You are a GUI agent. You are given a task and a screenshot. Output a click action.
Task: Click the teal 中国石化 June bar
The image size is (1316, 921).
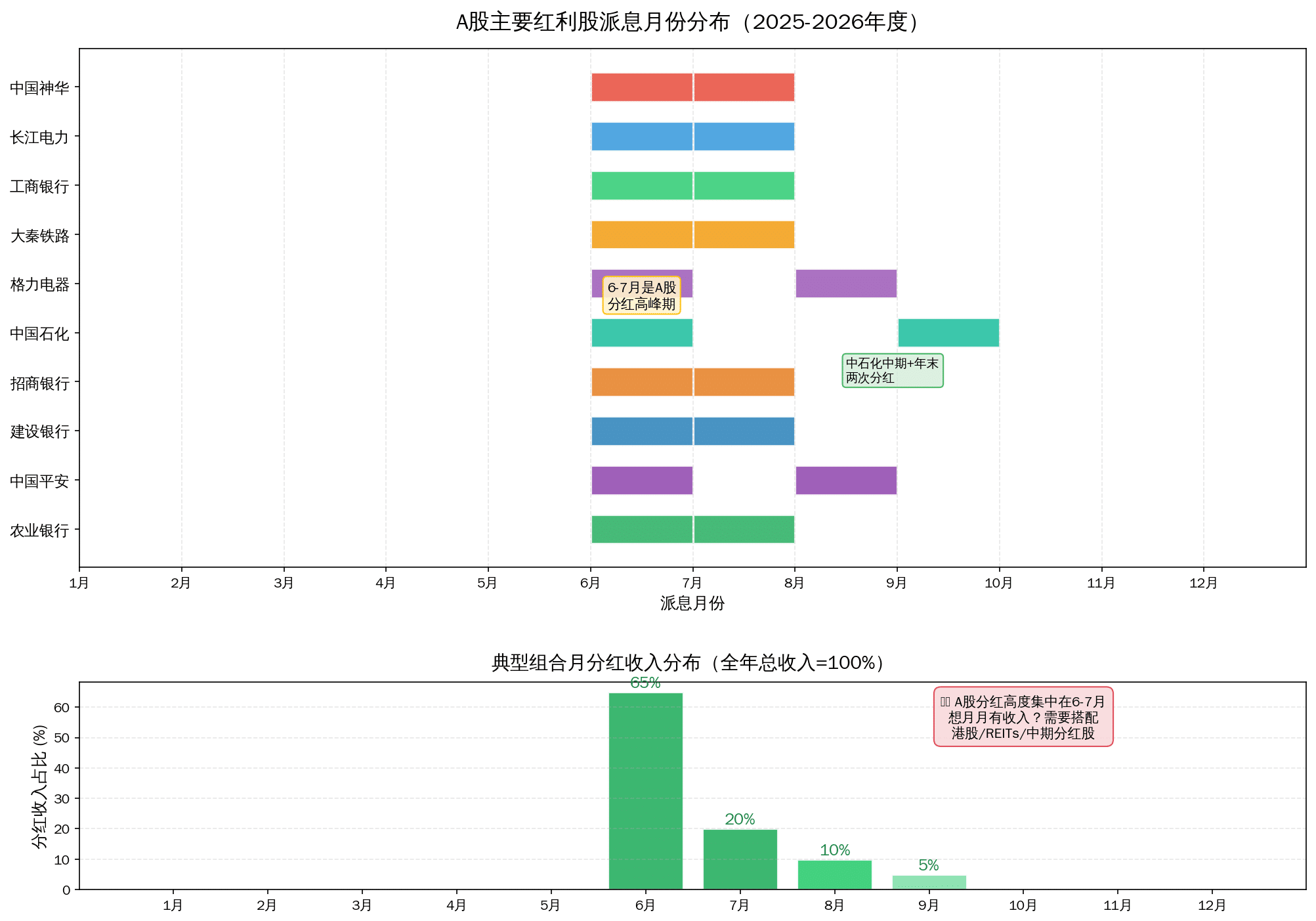pyautogui.click(x=642, y=333)
